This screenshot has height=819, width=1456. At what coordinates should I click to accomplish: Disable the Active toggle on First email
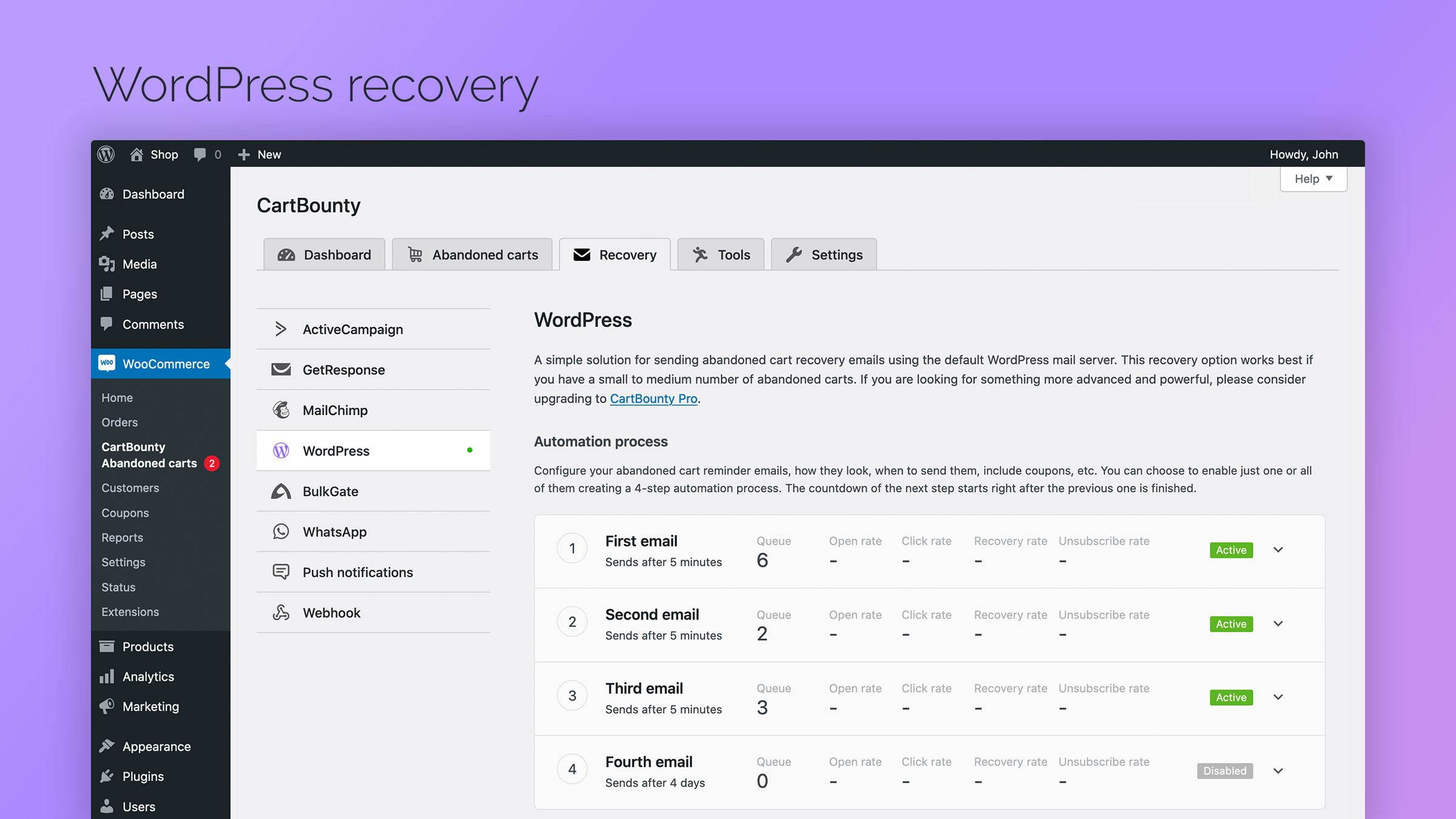click(1231, 550)
